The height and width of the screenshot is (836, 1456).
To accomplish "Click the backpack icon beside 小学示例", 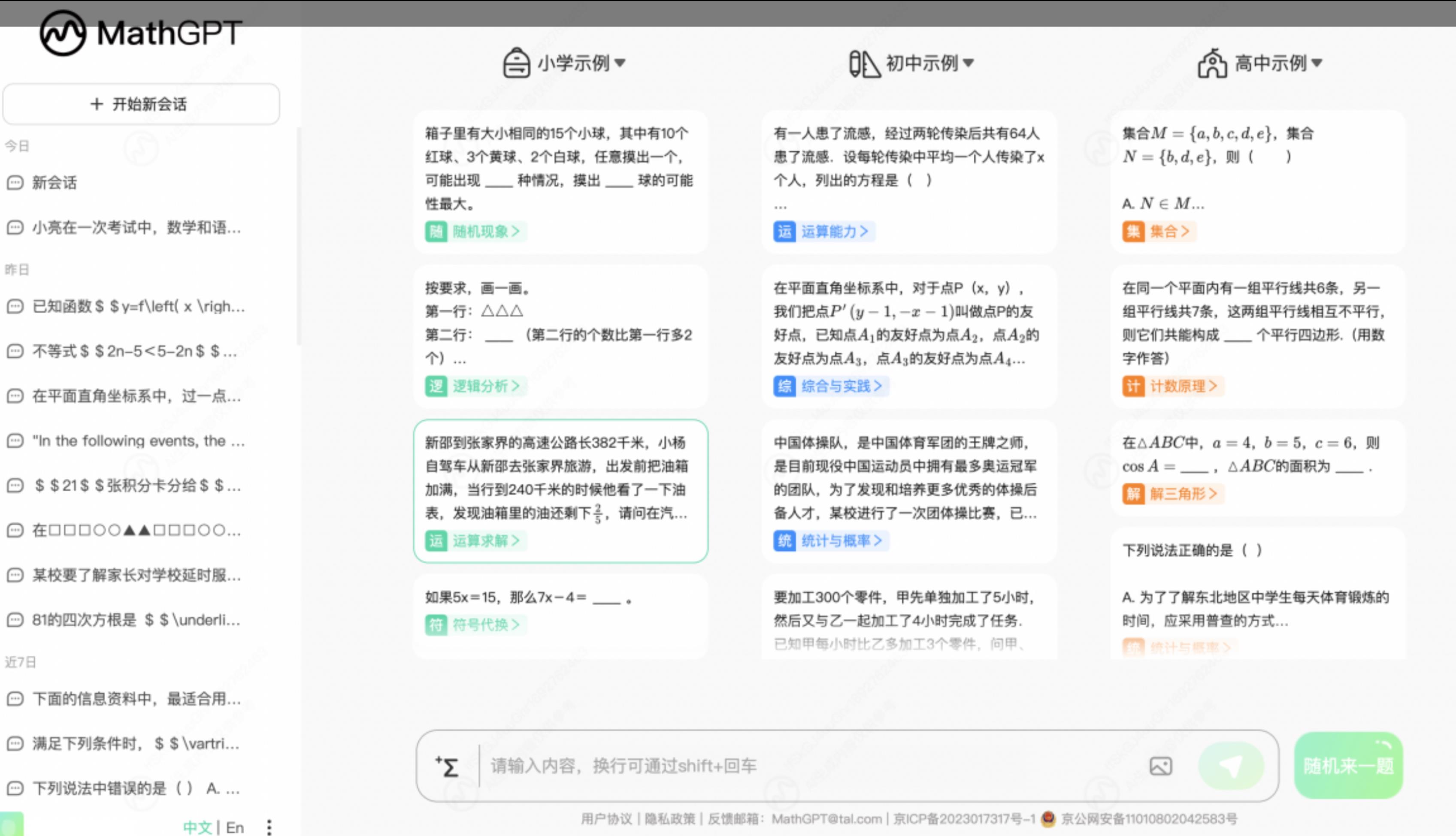I will pyautogui.click(x=516, y=63).
